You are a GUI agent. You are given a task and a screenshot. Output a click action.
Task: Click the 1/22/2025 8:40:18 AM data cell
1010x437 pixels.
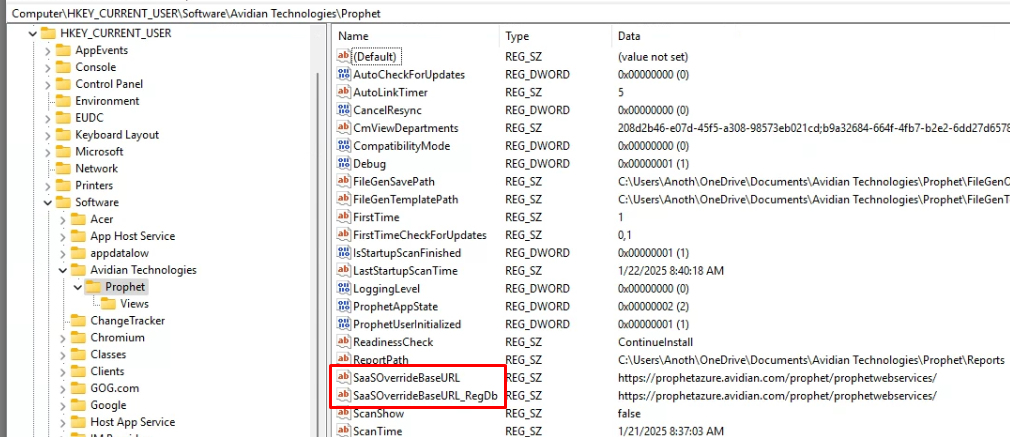pyautogui.click(x=671, y=270)
